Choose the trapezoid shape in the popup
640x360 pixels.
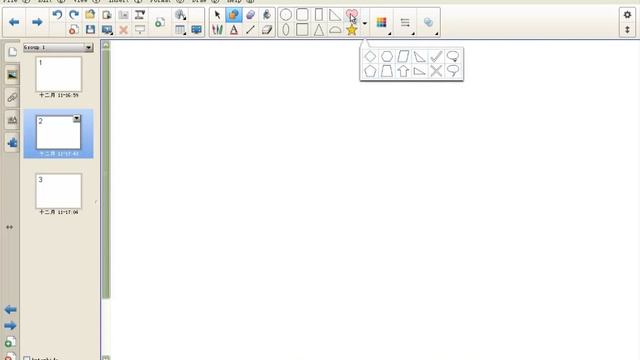(387, 71)
